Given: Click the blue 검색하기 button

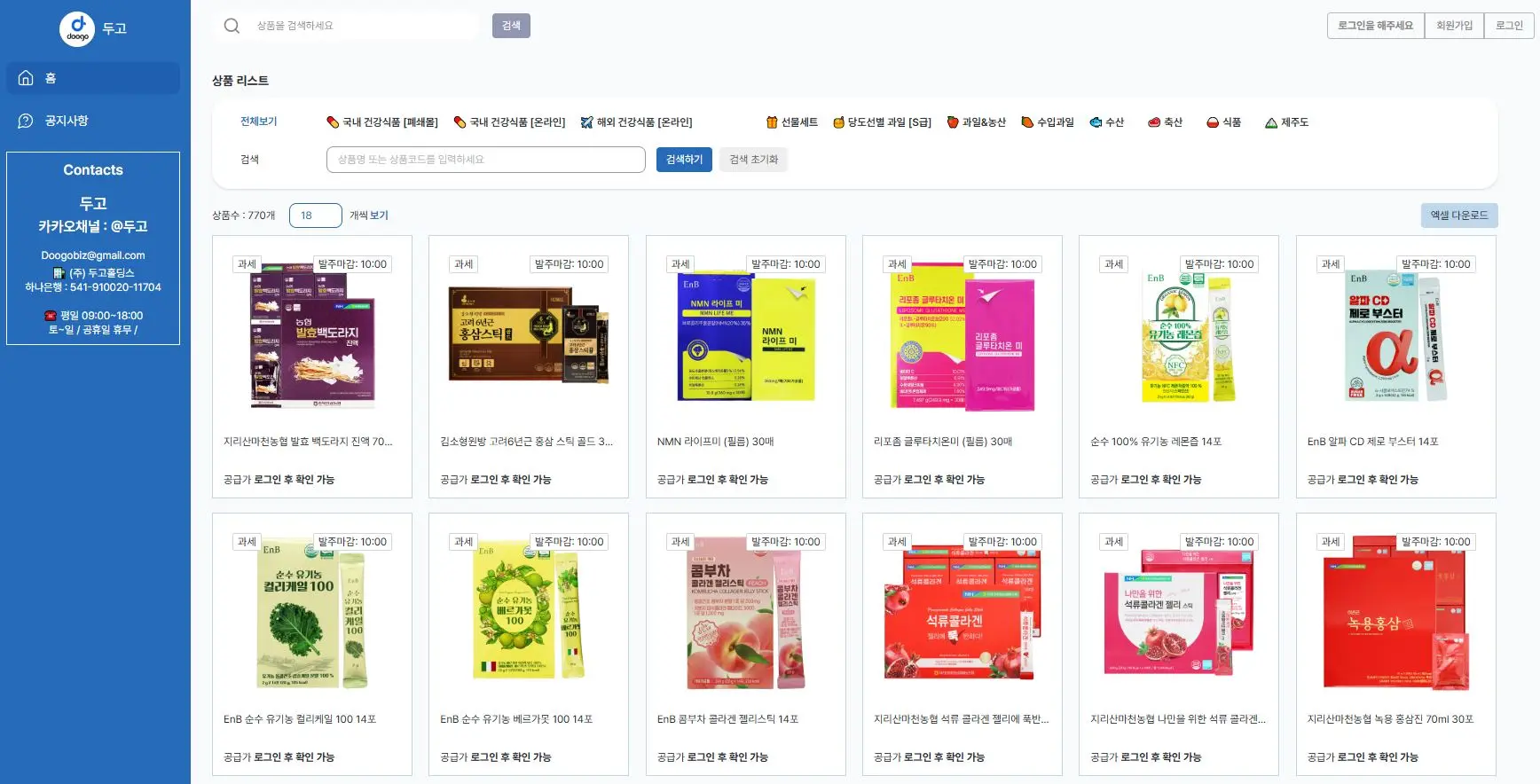Looking at the screenshot, I should pyautogui.click(x=684, y=160).
